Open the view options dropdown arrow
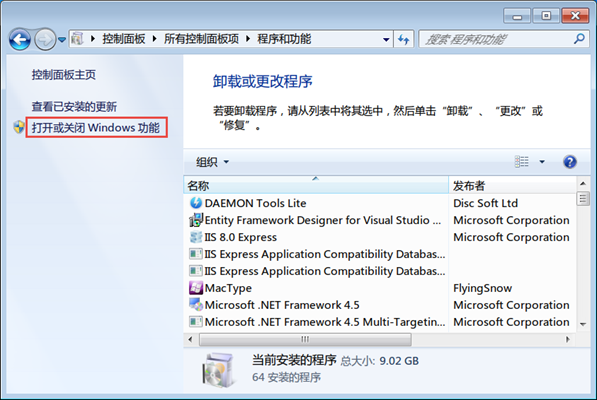The height and width of the screenshot is (400, 597). coord(542,162)
